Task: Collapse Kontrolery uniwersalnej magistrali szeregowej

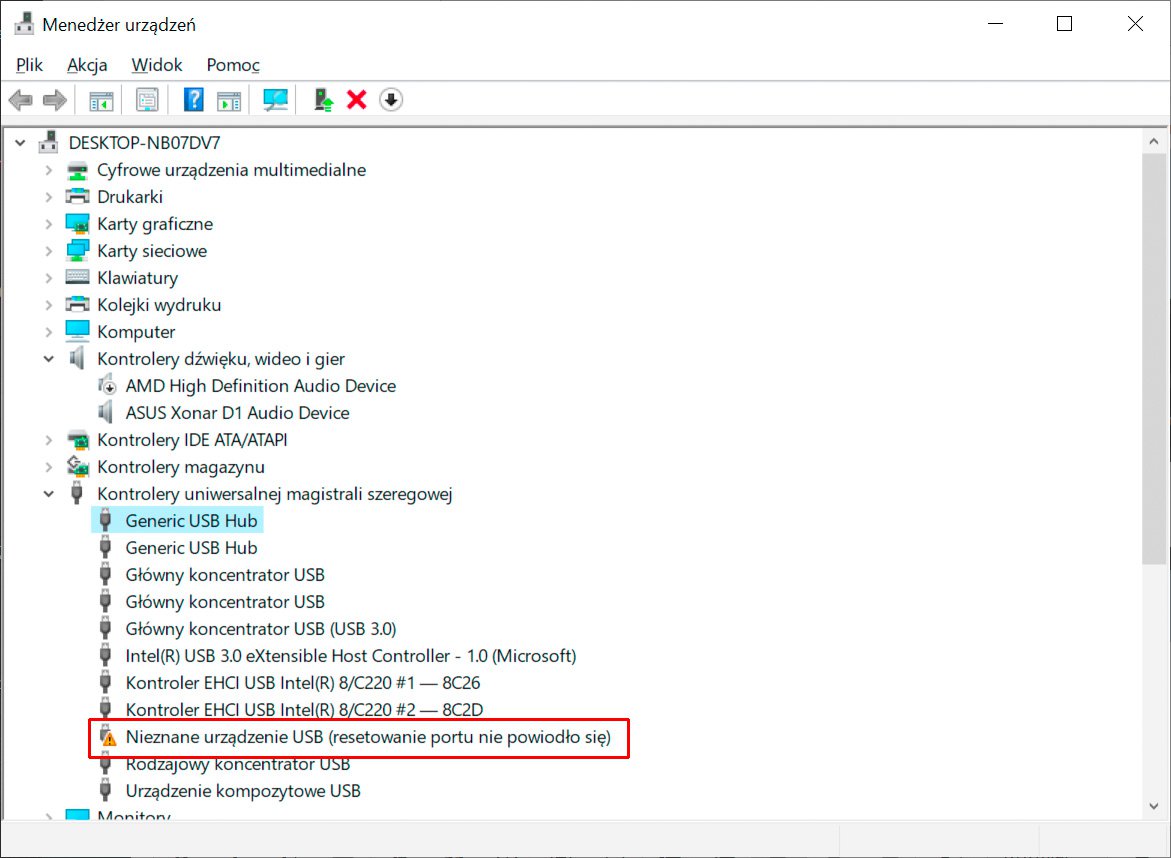Action: pos(49,494)
